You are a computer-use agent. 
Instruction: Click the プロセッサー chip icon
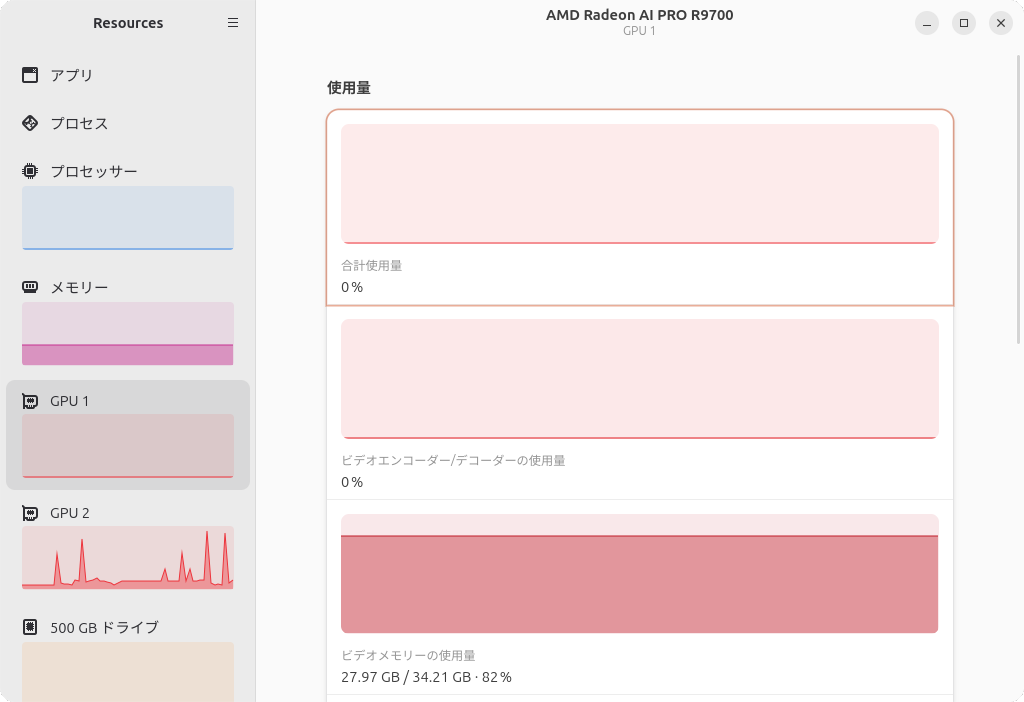click(30, 171)
